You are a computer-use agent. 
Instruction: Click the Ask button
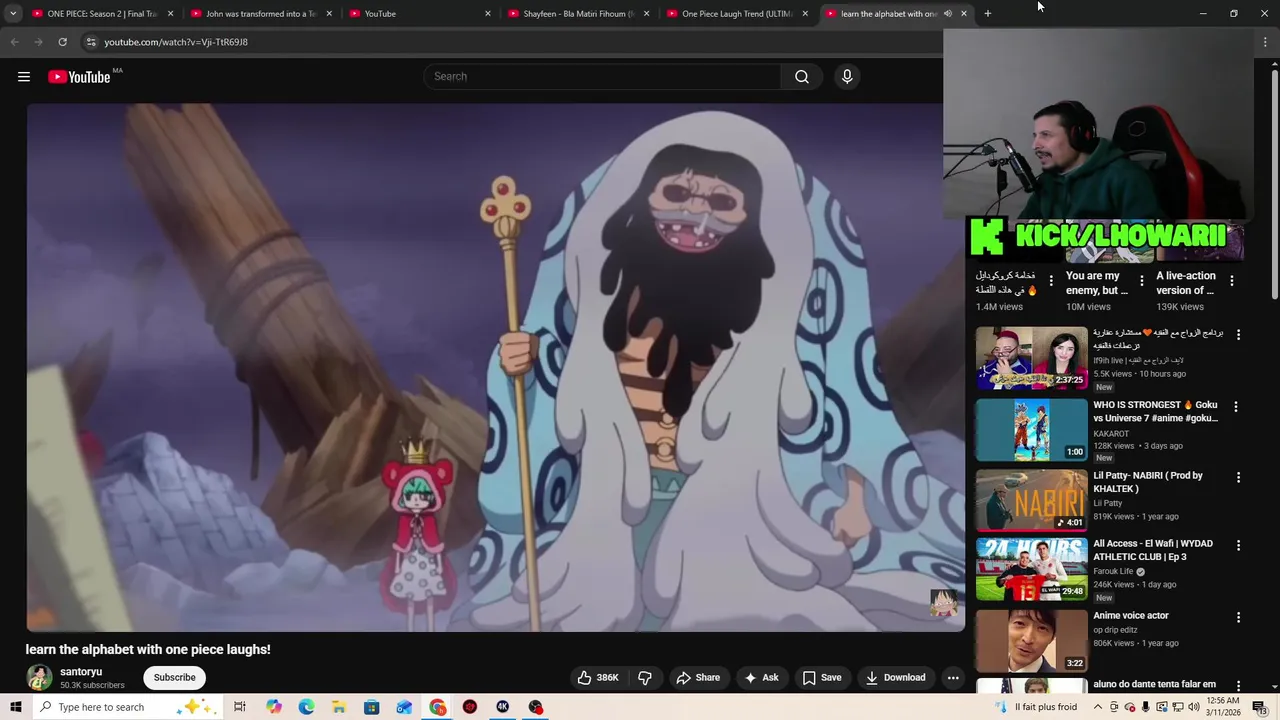pyautogui.click(x=761, y=677)
